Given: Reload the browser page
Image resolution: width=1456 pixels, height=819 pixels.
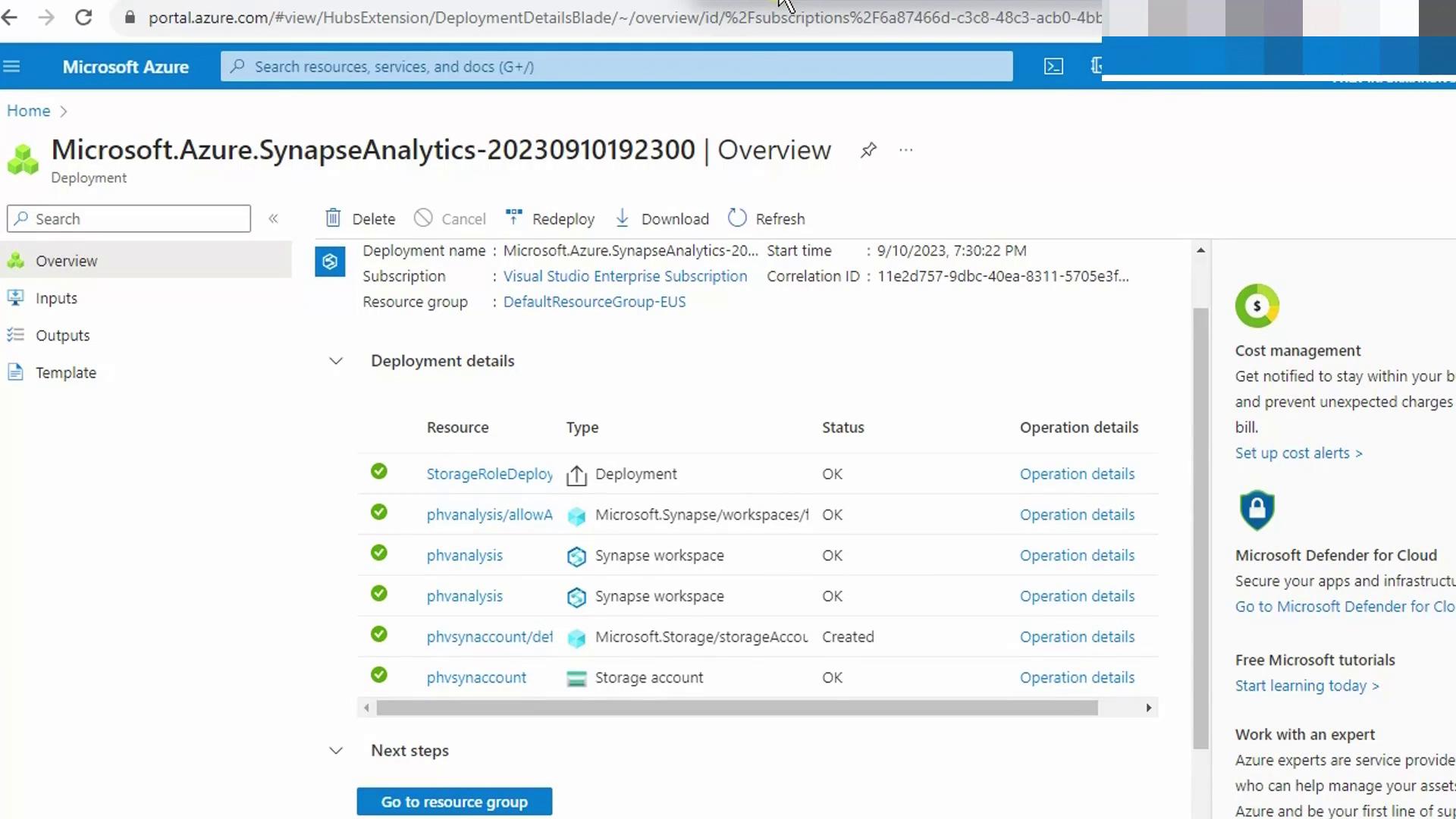Looking at the screenshot, I should 83,17.
